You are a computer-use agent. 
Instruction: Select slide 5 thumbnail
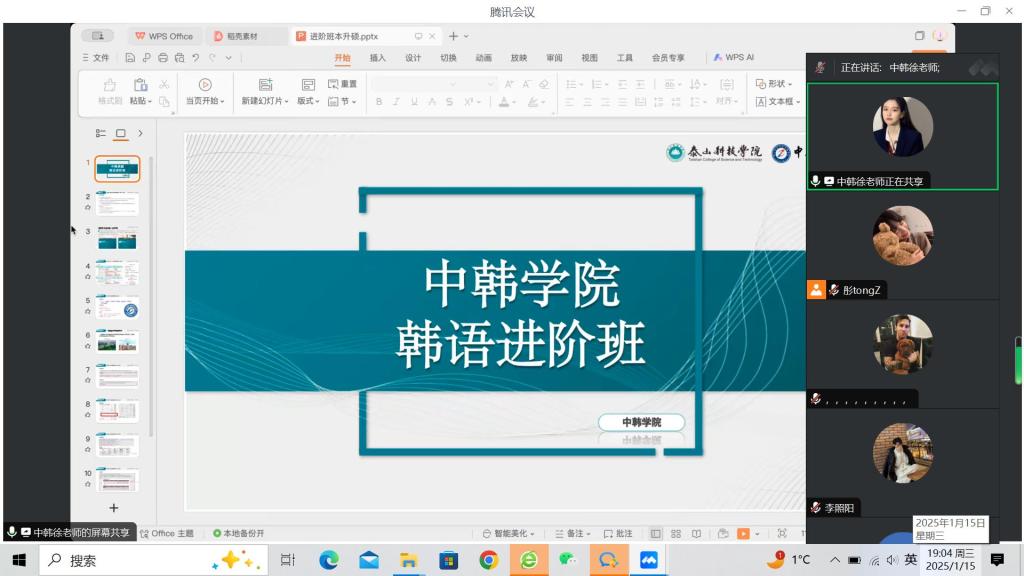(x=117, y=308)
